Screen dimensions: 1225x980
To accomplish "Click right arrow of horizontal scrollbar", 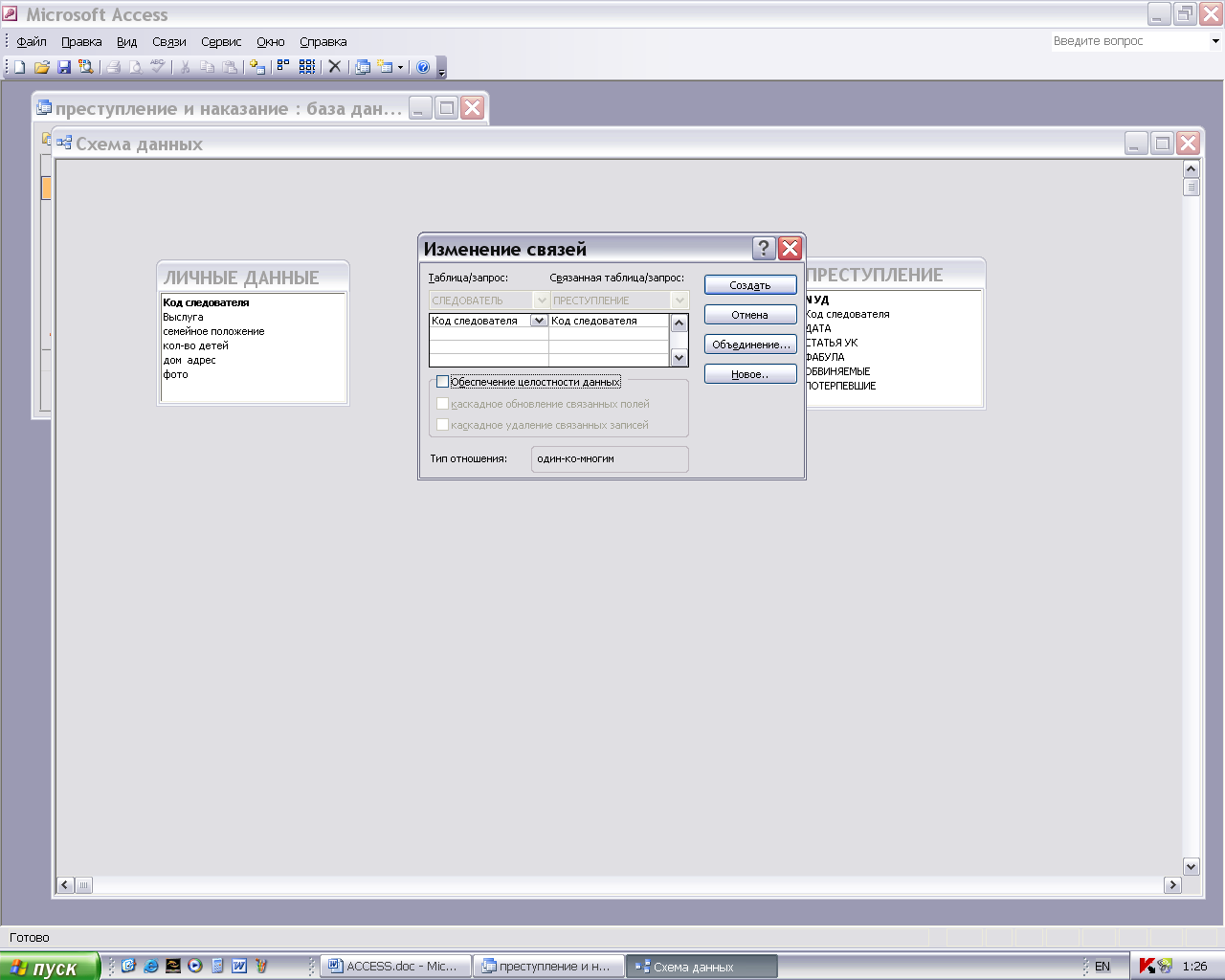I will 1173,885.
